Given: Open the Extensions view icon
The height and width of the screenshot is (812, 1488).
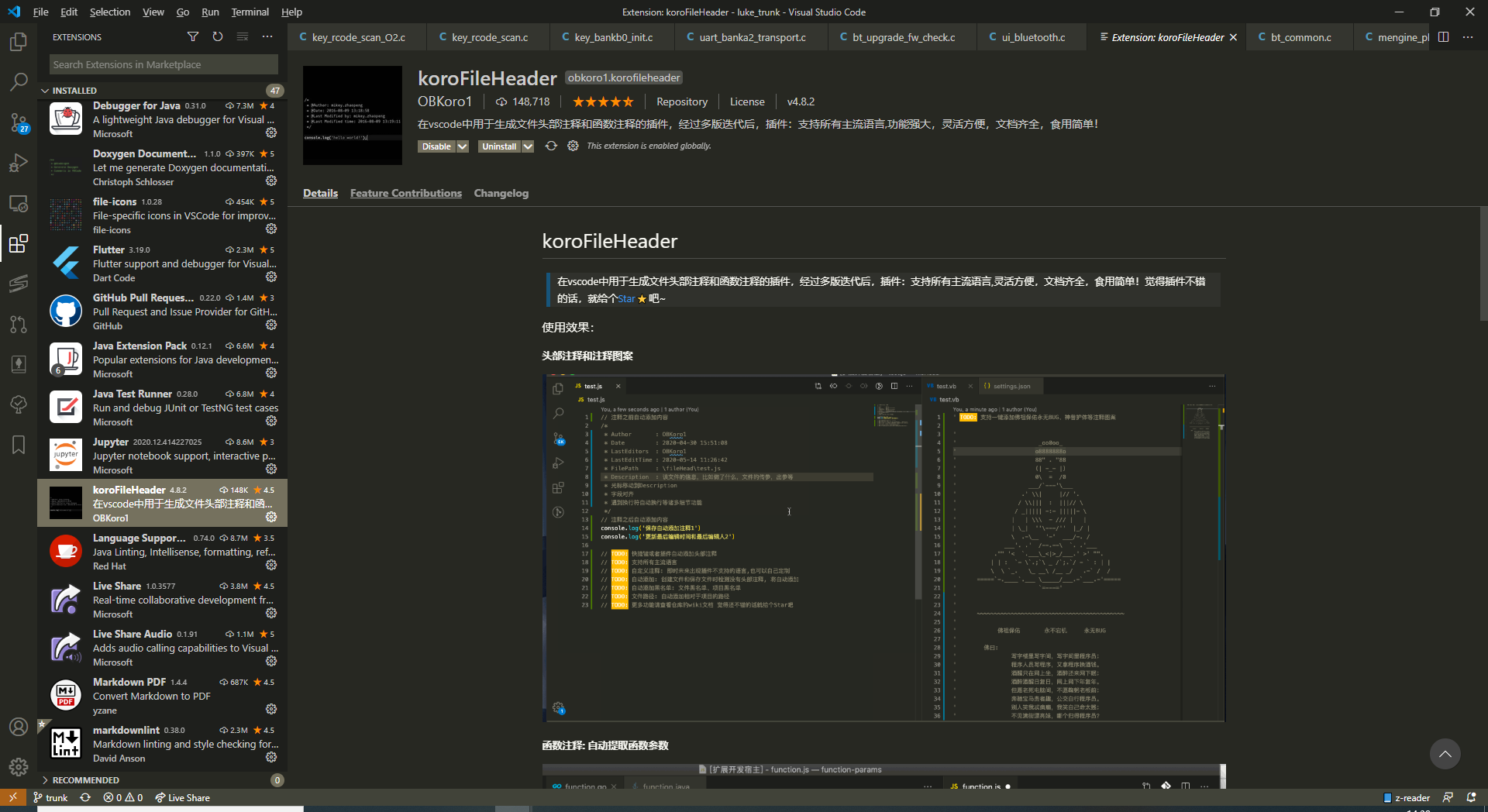Looking at the screenshot, I should [19, 244].
